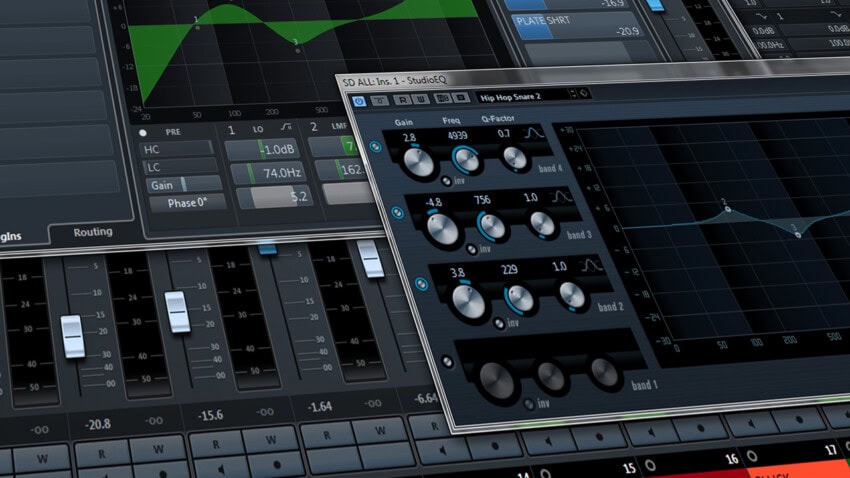Click the 1.0dB gain value of LO band
Screen dimensions: 850x478
click(x=261, y=150)
